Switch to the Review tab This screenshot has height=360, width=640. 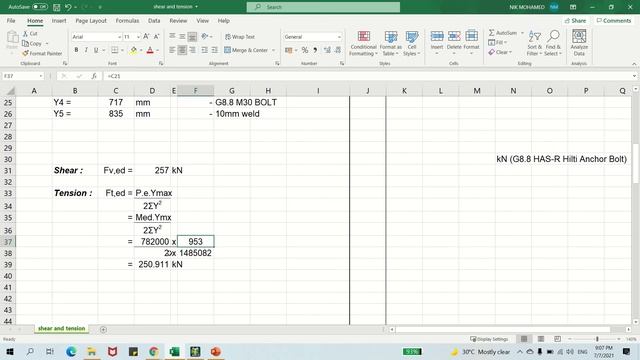point(178,20)
